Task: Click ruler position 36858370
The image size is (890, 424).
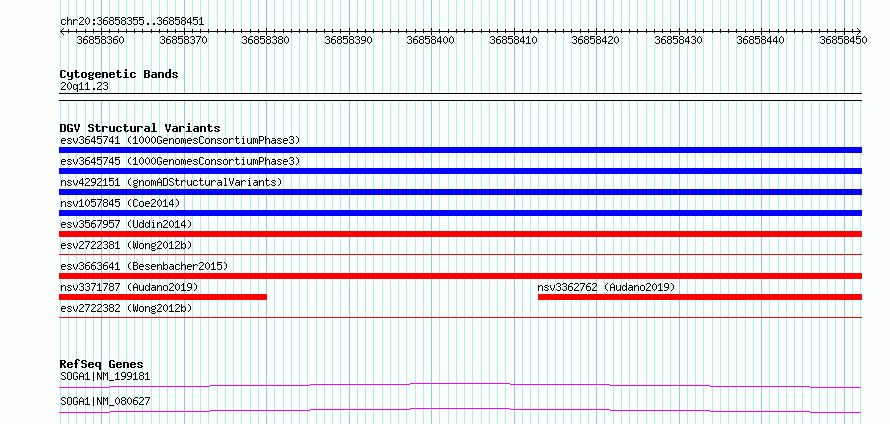Action: pyautogui.click(x=183, y=40)
